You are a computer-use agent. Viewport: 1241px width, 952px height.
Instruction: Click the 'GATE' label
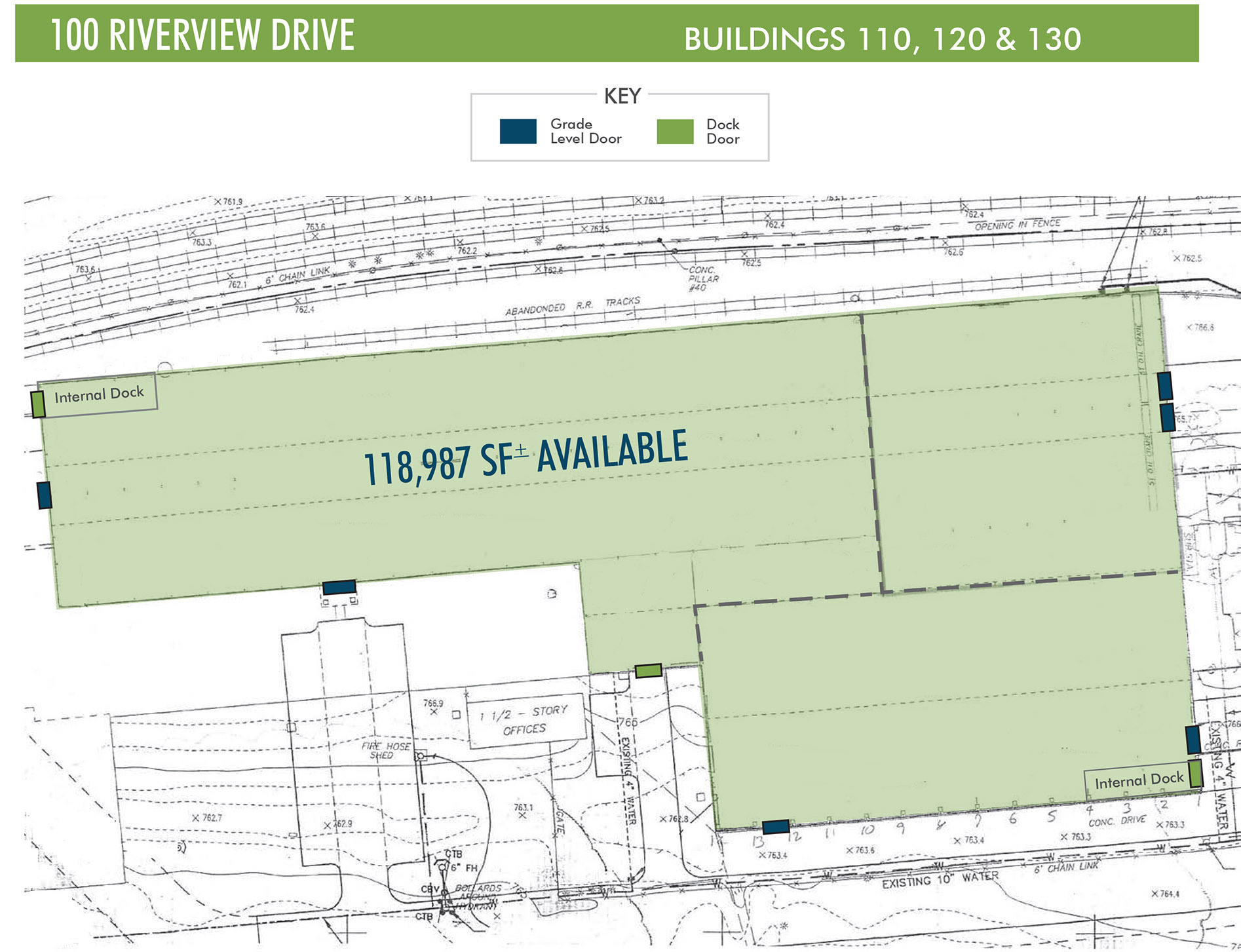[560, 822]
